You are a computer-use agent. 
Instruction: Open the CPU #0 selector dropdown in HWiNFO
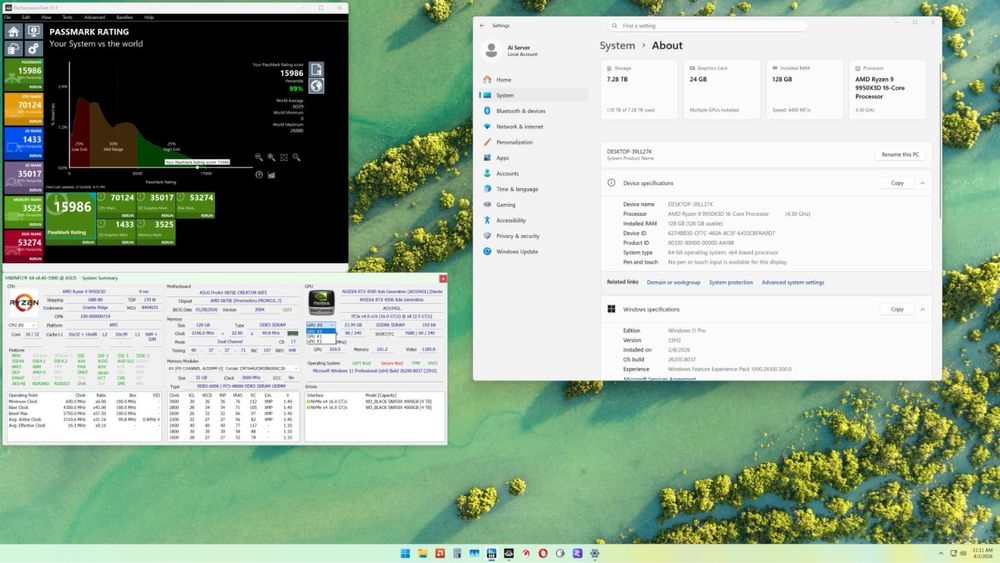(x=21, y=325)
